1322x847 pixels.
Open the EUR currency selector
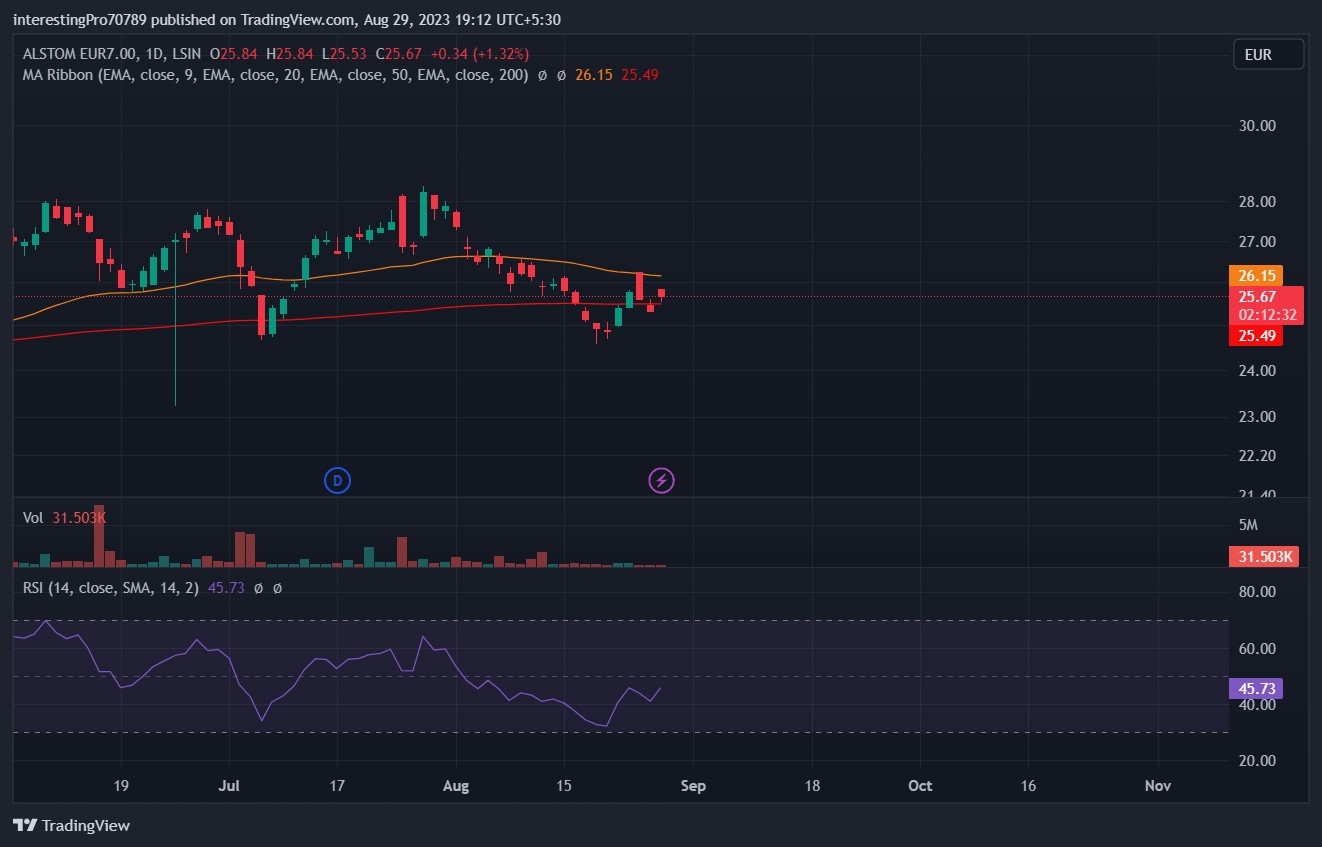1268,54
